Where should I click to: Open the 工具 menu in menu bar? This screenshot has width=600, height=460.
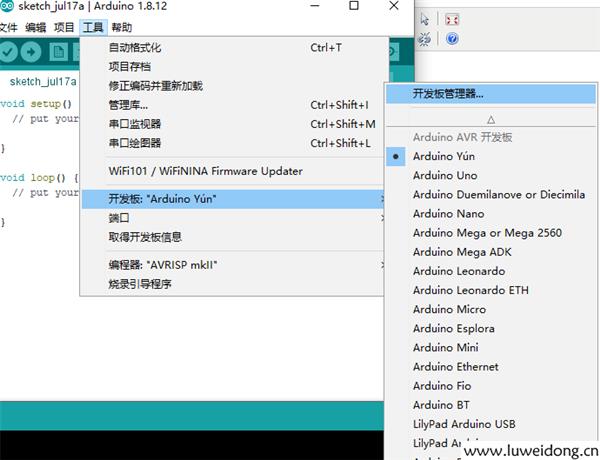click(x=93, y=28)
